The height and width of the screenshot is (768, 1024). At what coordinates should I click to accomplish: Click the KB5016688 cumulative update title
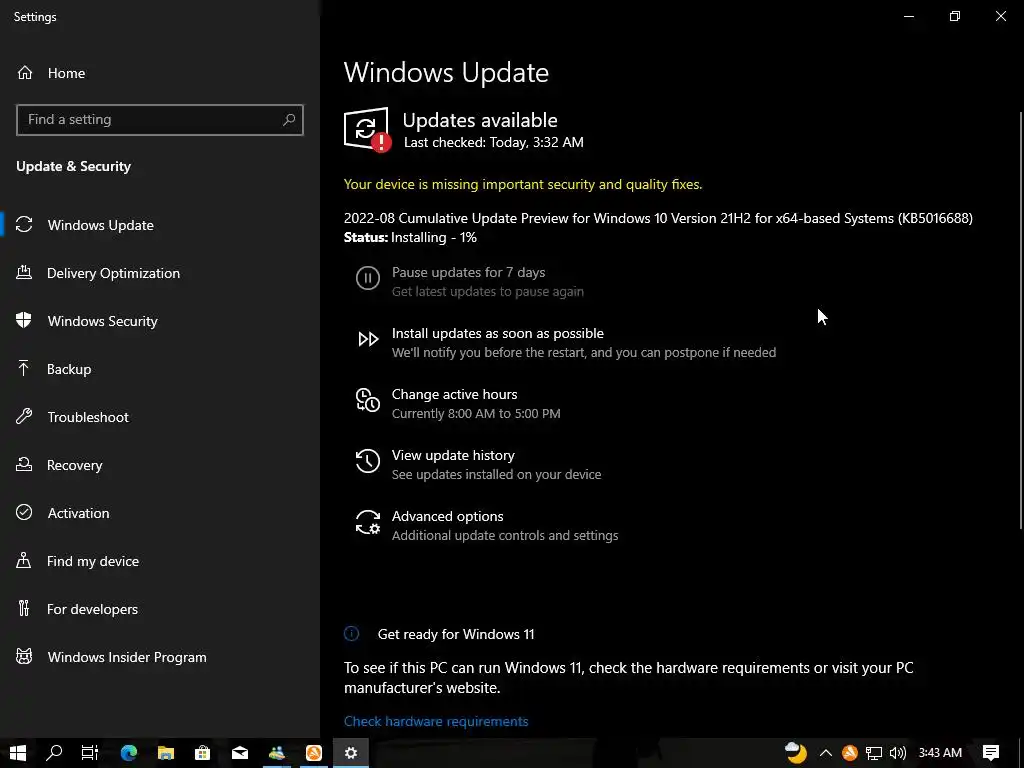pos(658,218)
